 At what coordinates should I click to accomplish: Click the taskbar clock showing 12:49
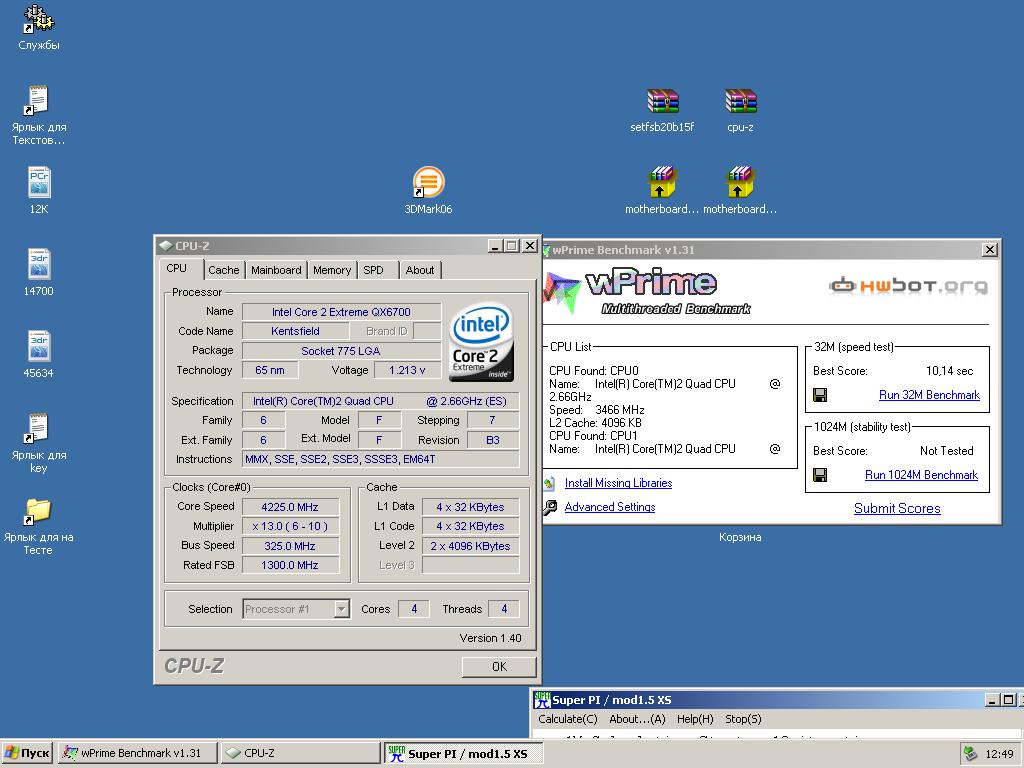[999, 754]
